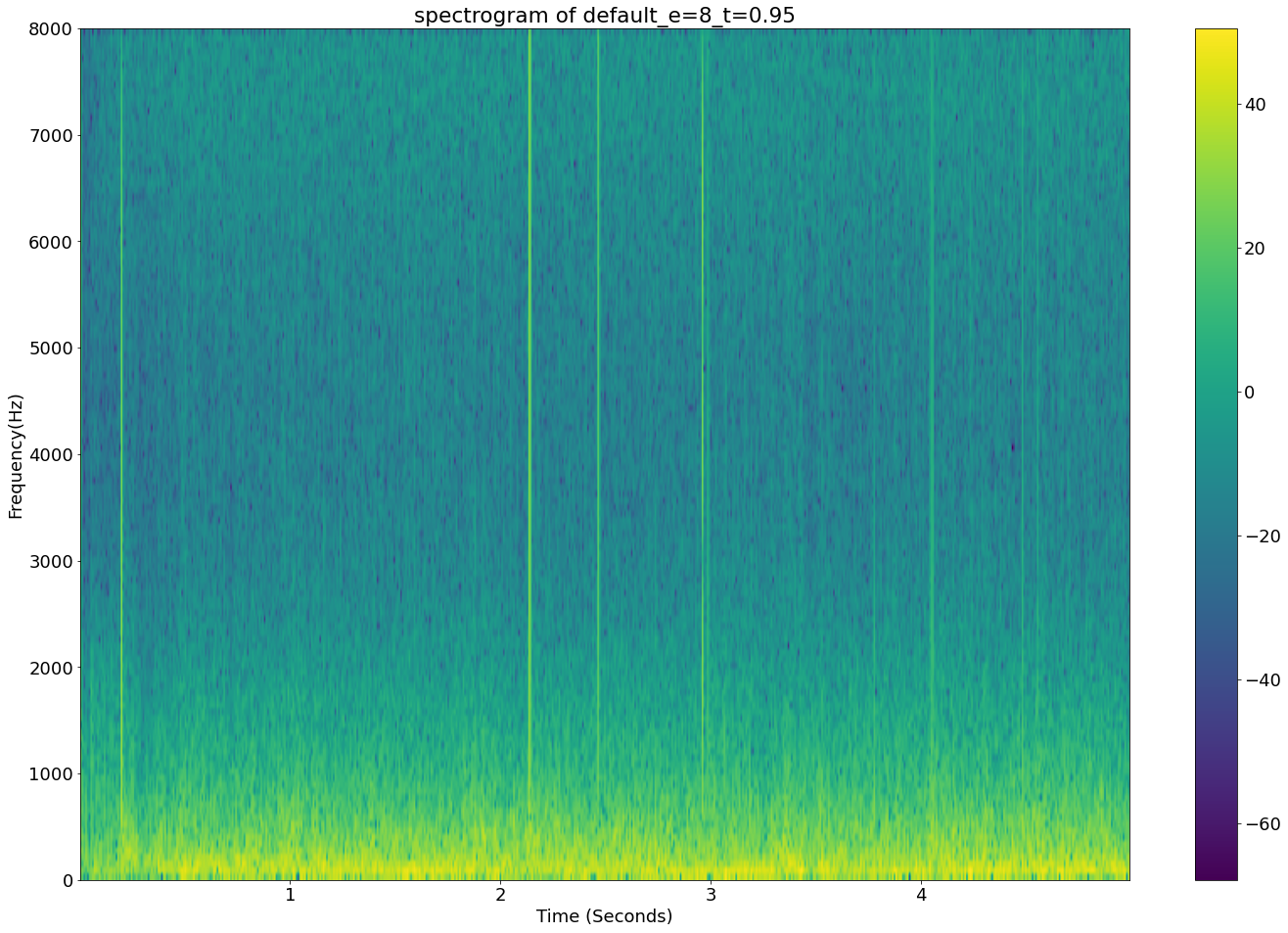This screenshot has width=1288, height=933.
Task: Click the colorbar tick label 0
Action: coord(1251,392)
